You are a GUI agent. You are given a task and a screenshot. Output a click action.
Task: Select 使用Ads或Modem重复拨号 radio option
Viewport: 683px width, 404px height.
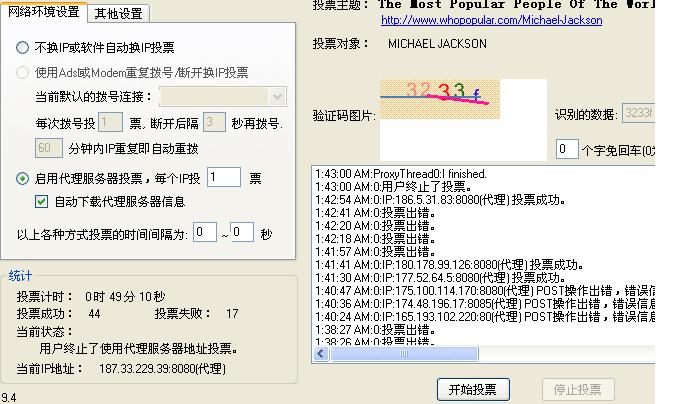pyautogui.click(x=23, y=73)
